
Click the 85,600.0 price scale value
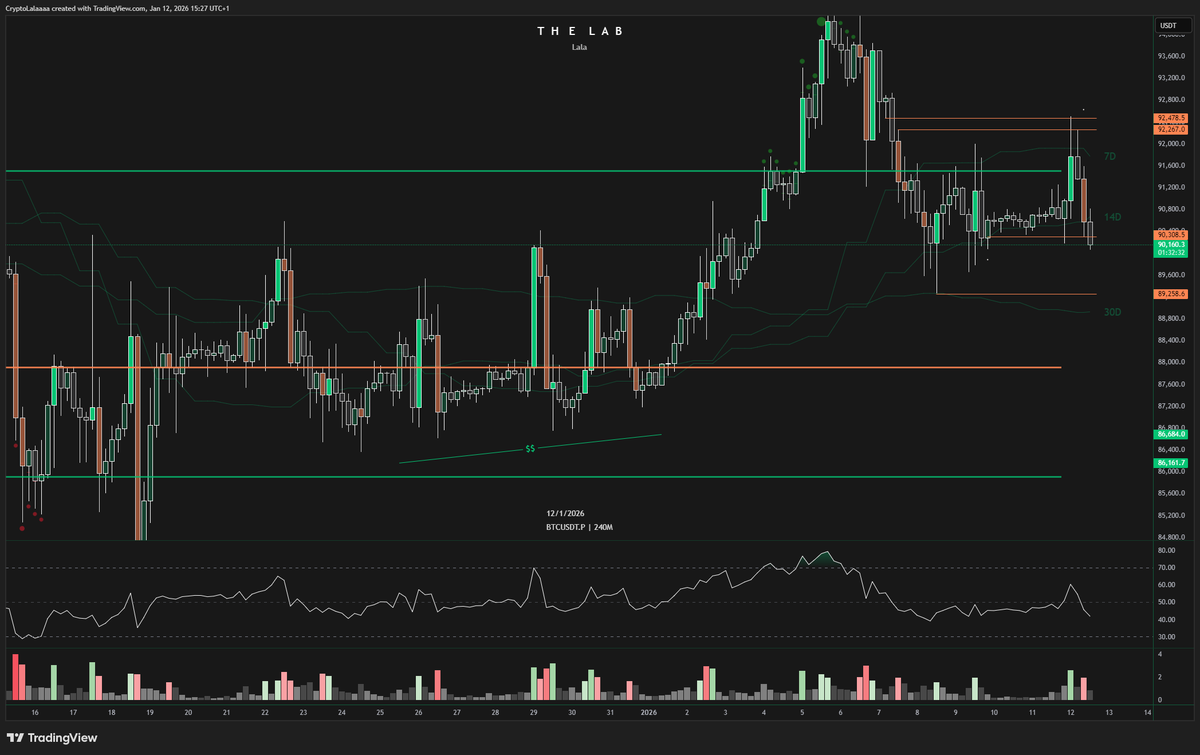coord(1171,493)
